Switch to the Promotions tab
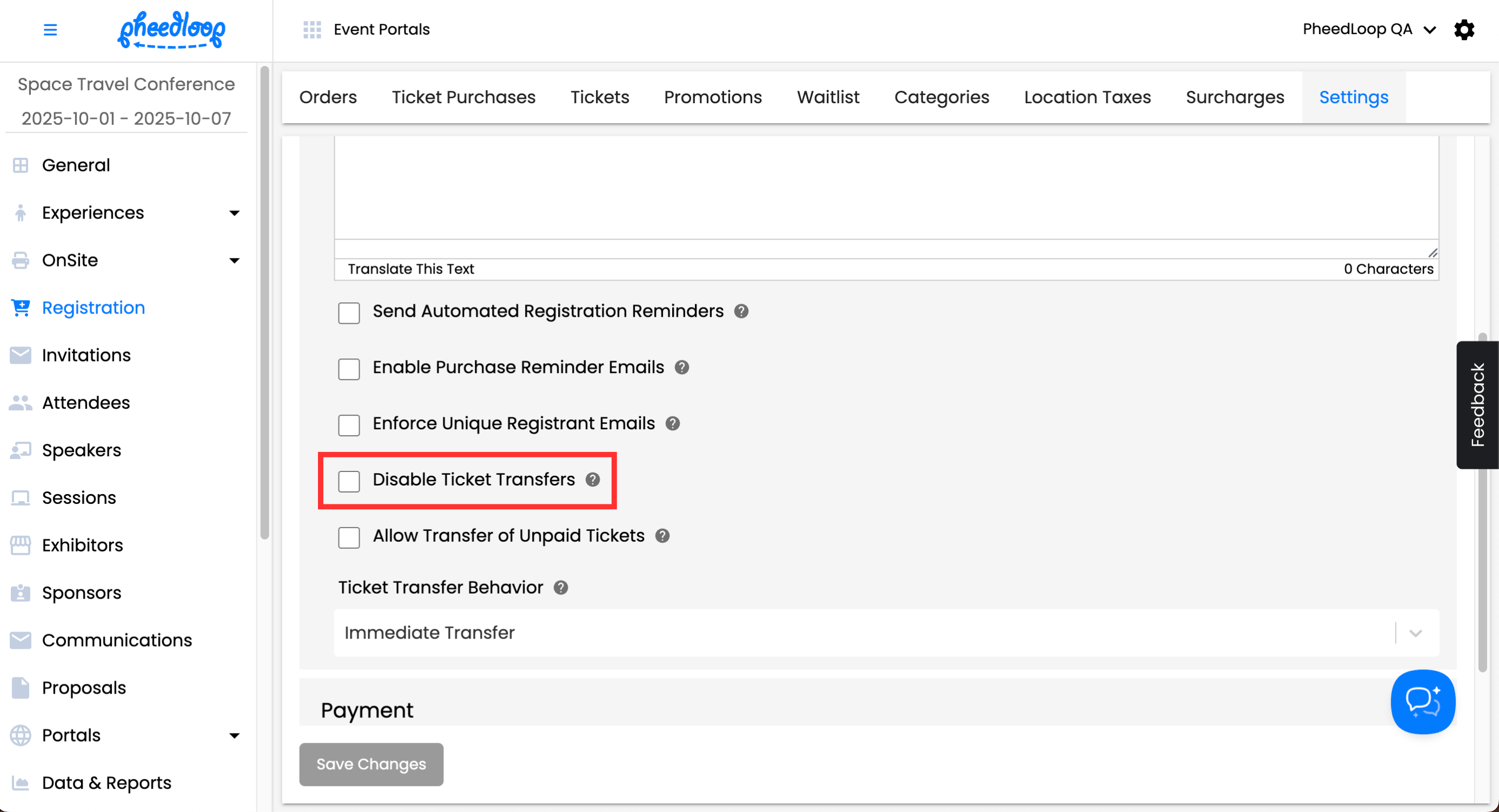1499x812 pixels. point(712,97)
